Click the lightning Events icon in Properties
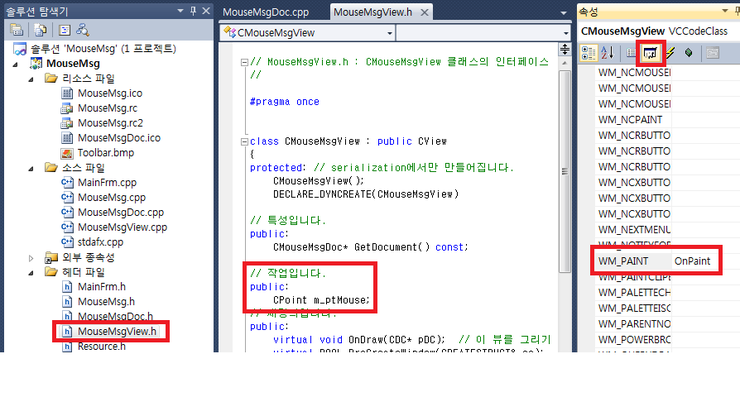The height and width of the screenshot is (397, 740). coord(670,53)
